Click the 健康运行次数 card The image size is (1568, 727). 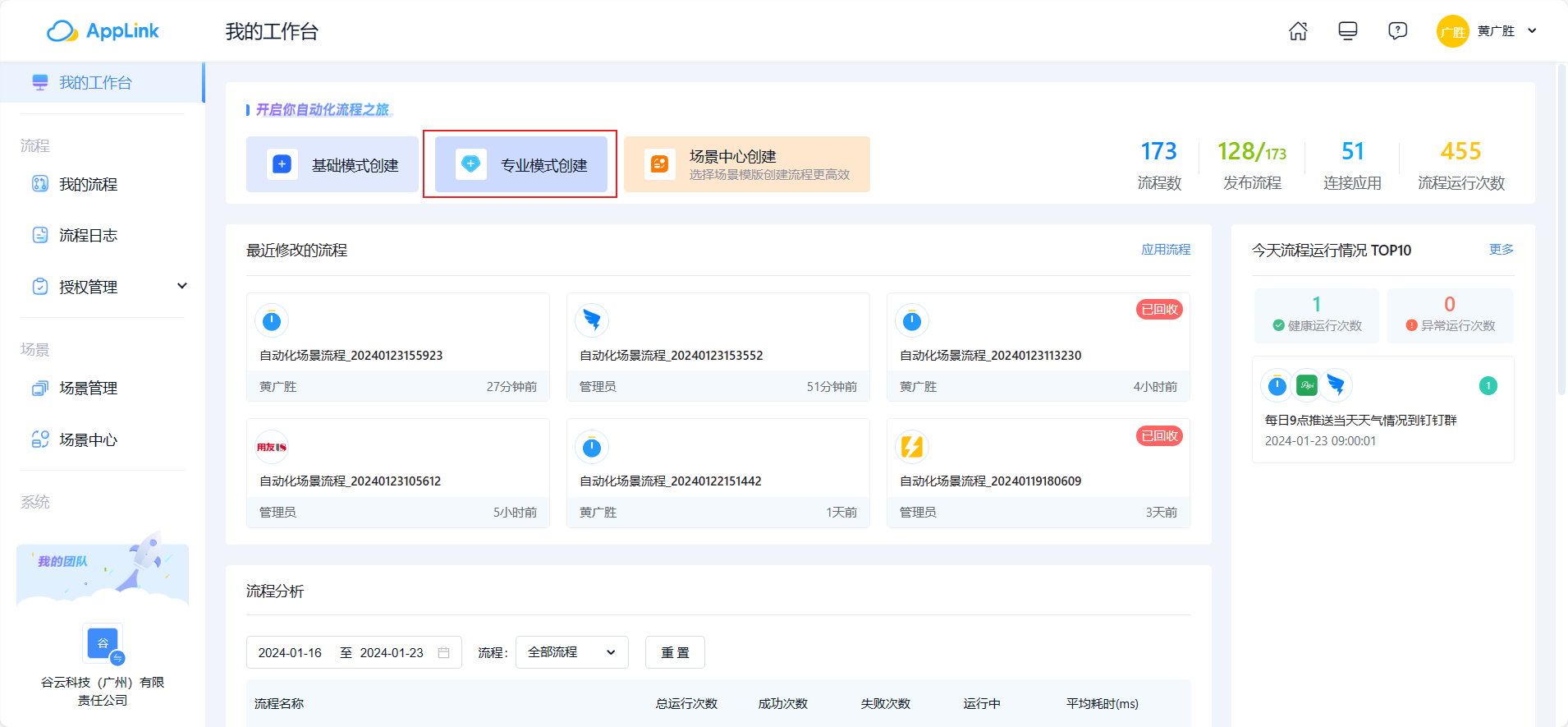point(1317,315)
